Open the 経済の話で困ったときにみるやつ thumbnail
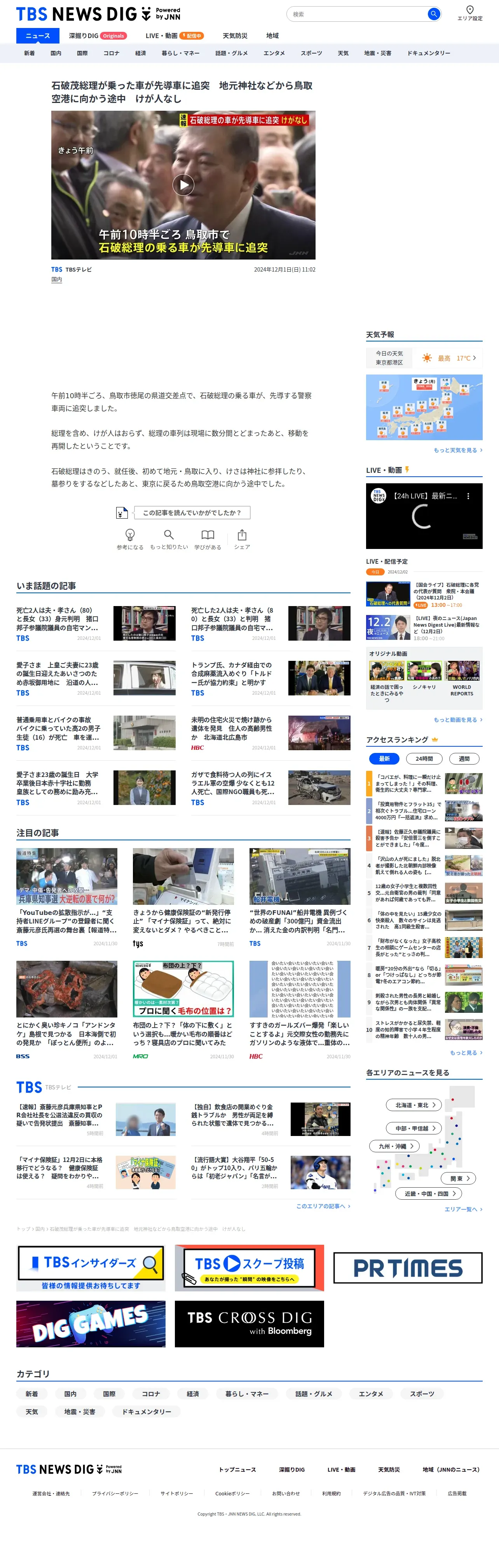The height and width of the screenshot is (1568, 499). click(x=386, y=671)
